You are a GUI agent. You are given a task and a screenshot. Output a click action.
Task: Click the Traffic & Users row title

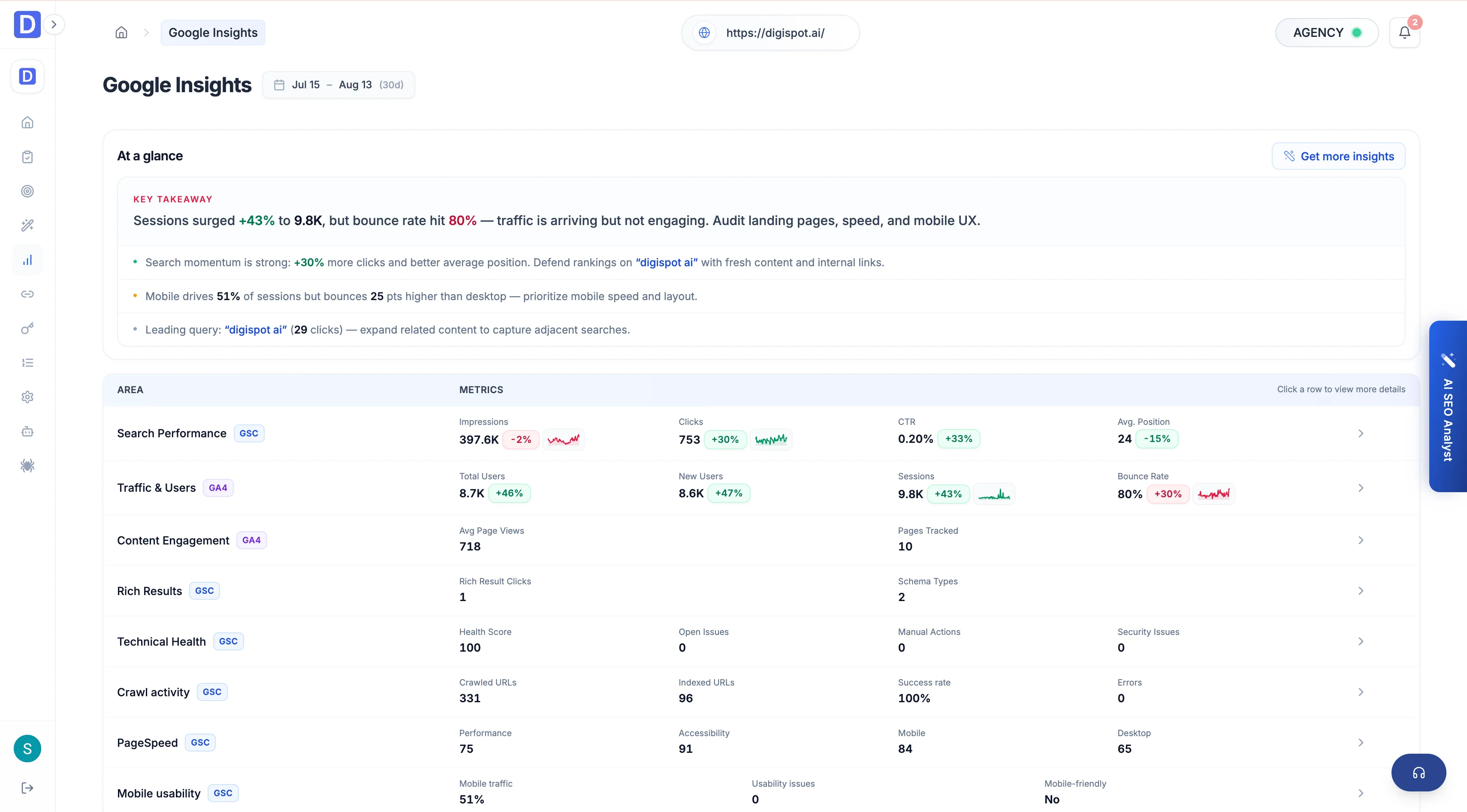tap(156, 488)
